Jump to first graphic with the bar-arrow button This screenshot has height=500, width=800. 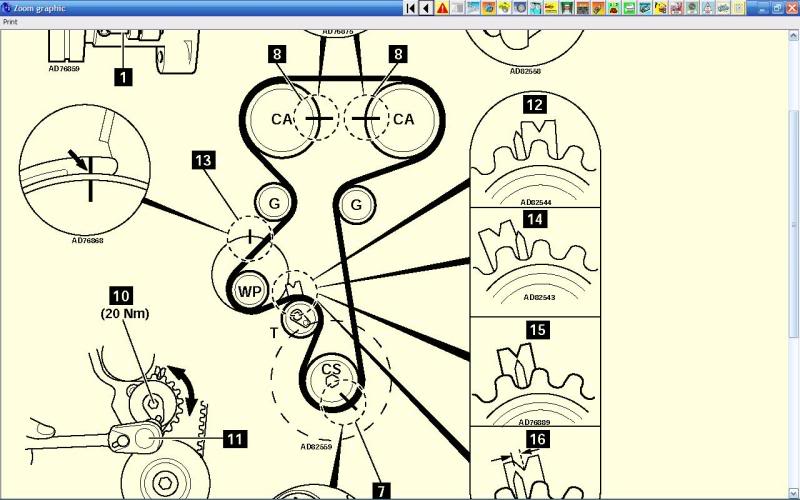click(x=410, y=8)
